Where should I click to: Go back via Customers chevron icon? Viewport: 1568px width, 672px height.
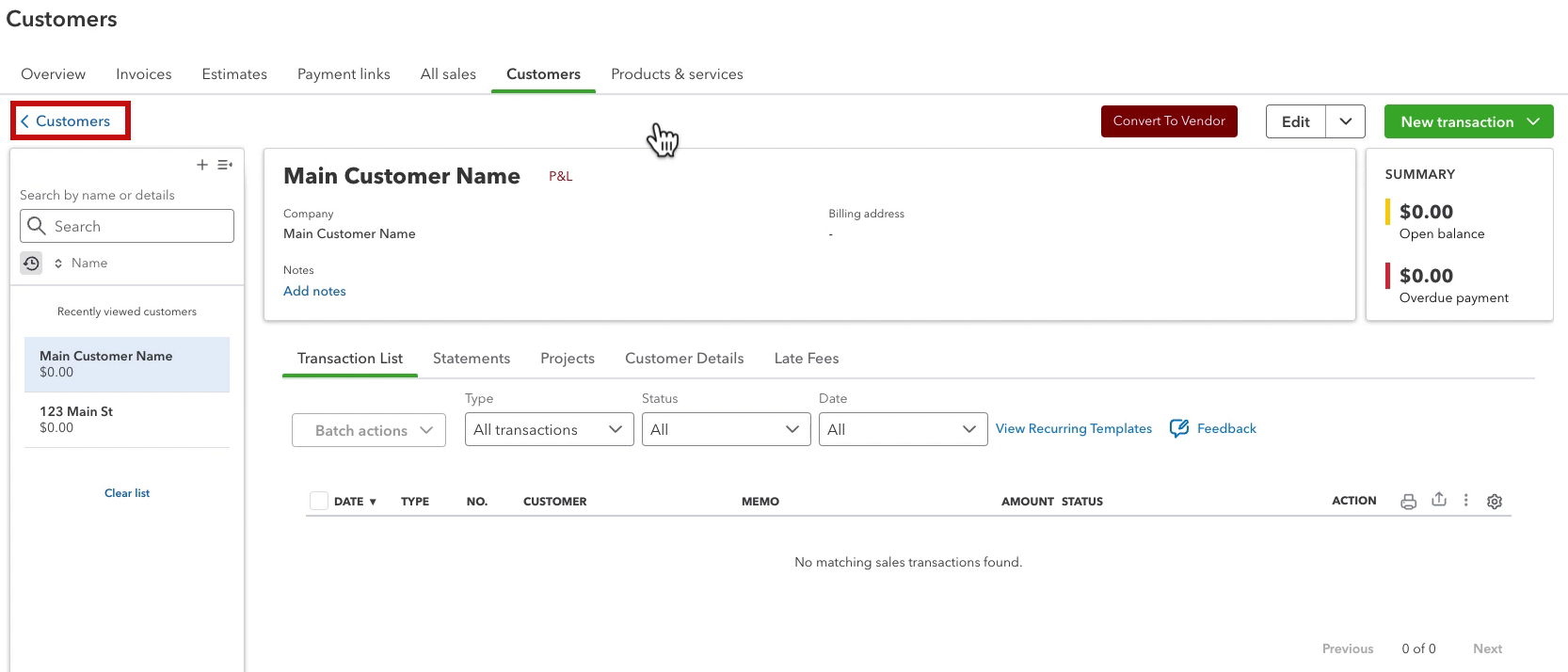click(x=25, y=121)
